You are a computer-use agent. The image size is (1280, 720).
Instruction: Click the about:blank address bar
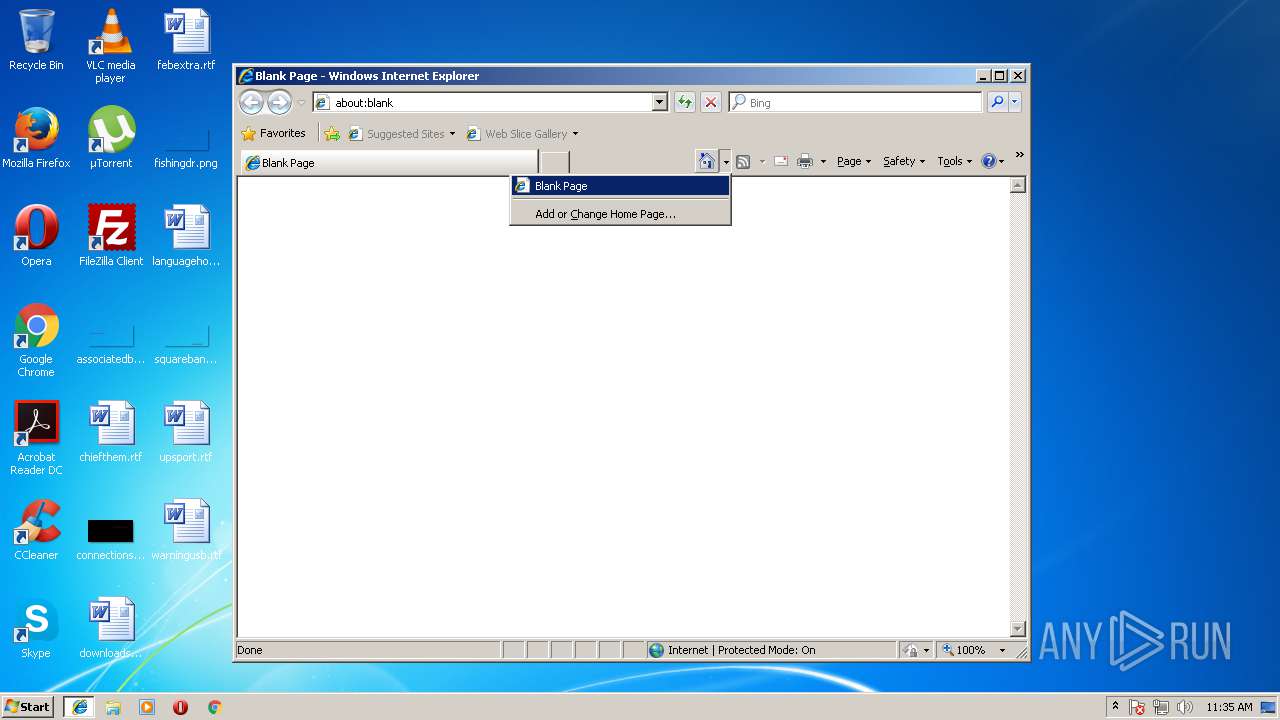coord(482,102)
